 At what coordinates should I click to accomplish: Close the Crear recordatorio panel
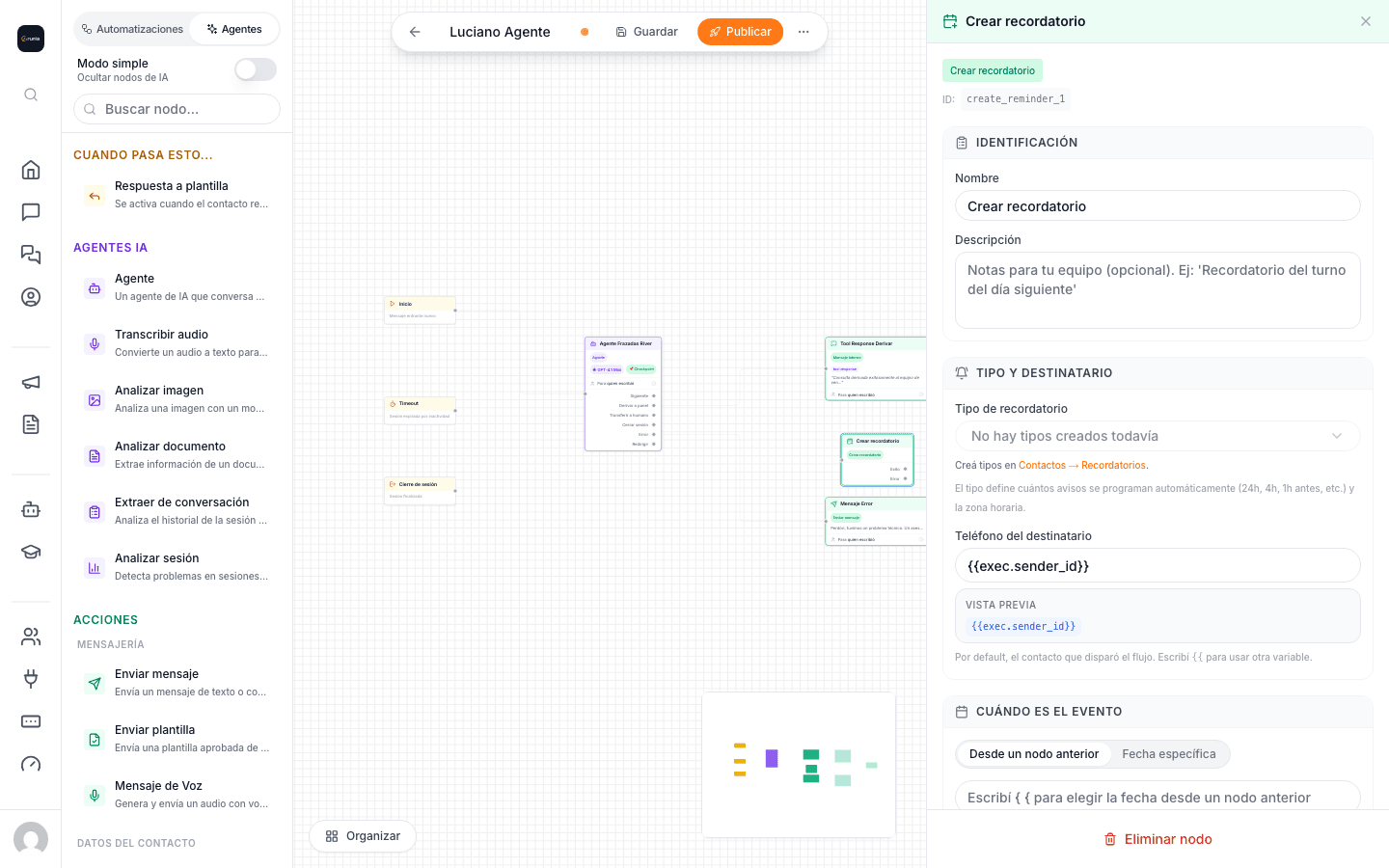pos(1366,21)
